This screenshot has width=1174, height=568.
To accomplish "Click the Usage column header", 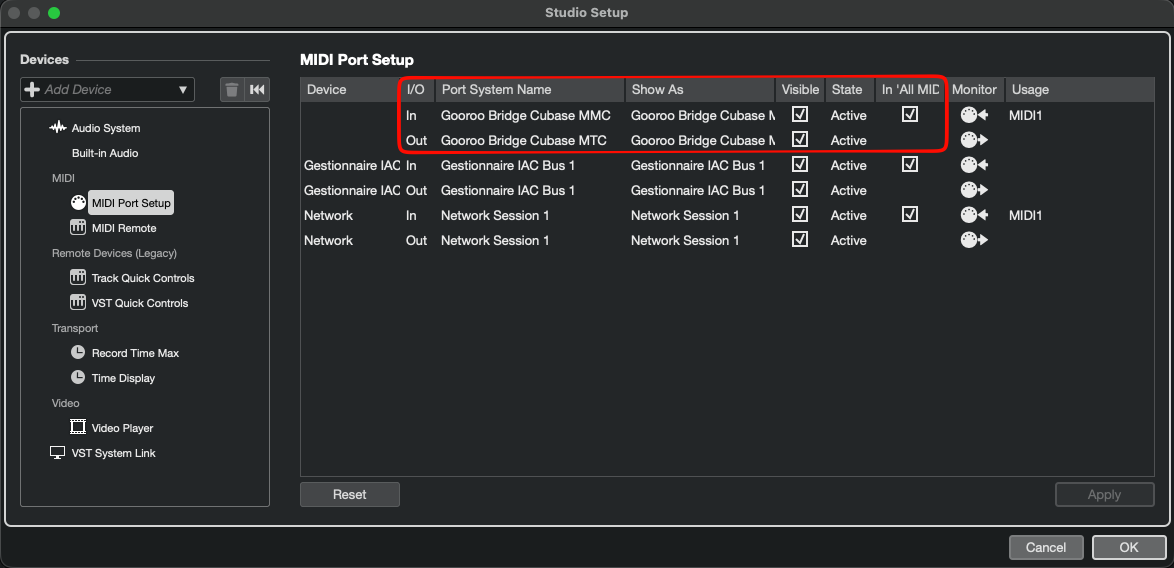I will (1080, 90).
